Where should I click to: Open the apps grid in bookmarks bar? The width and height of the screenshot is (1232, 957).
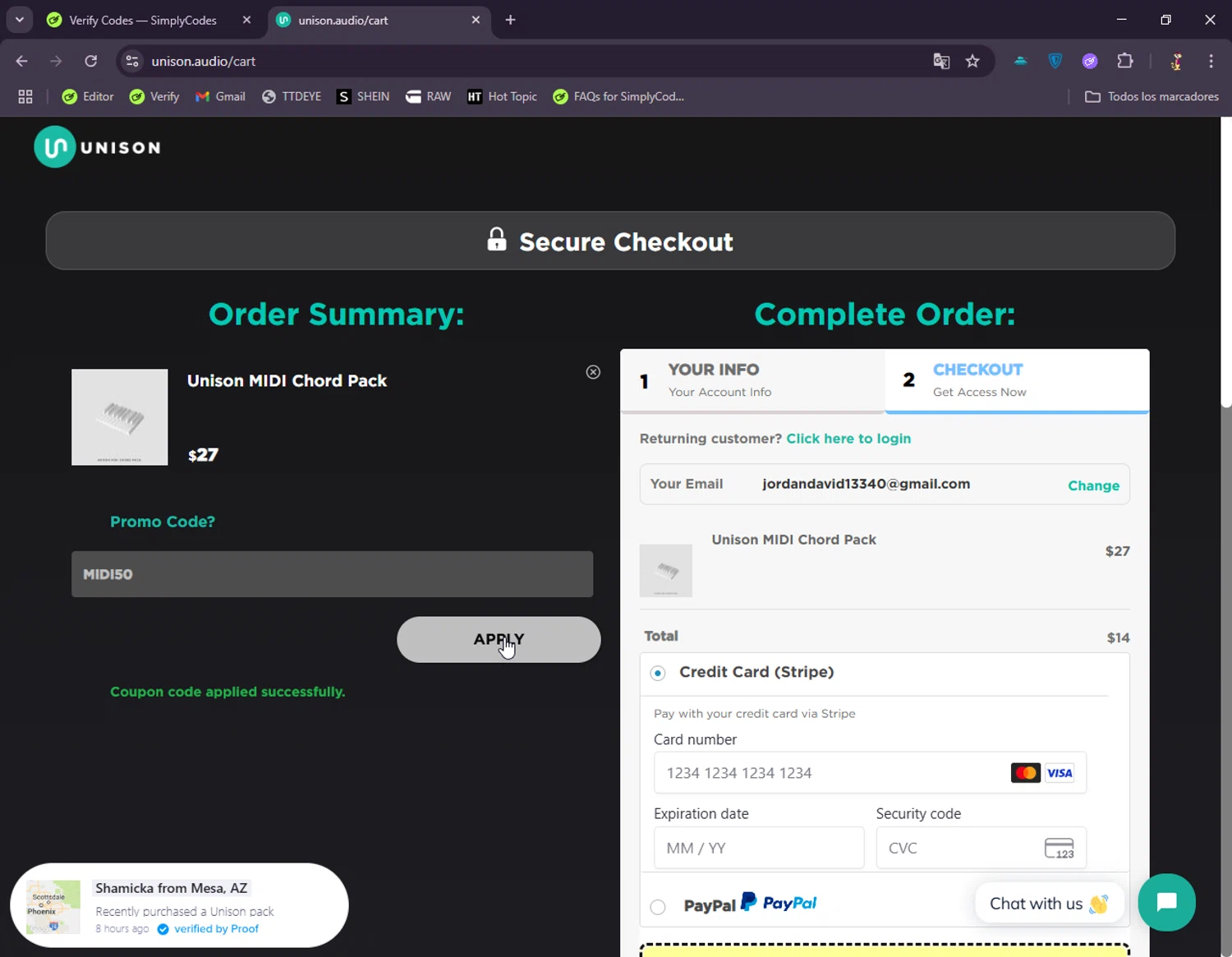[x=25, y=97]
